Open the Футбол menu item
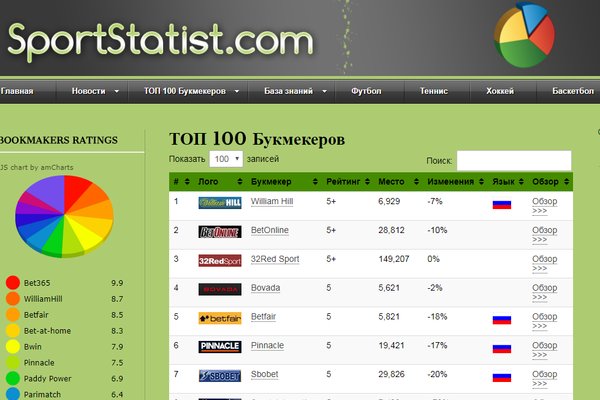The width and height of the screenshot is (600, 400). [366, 91]
